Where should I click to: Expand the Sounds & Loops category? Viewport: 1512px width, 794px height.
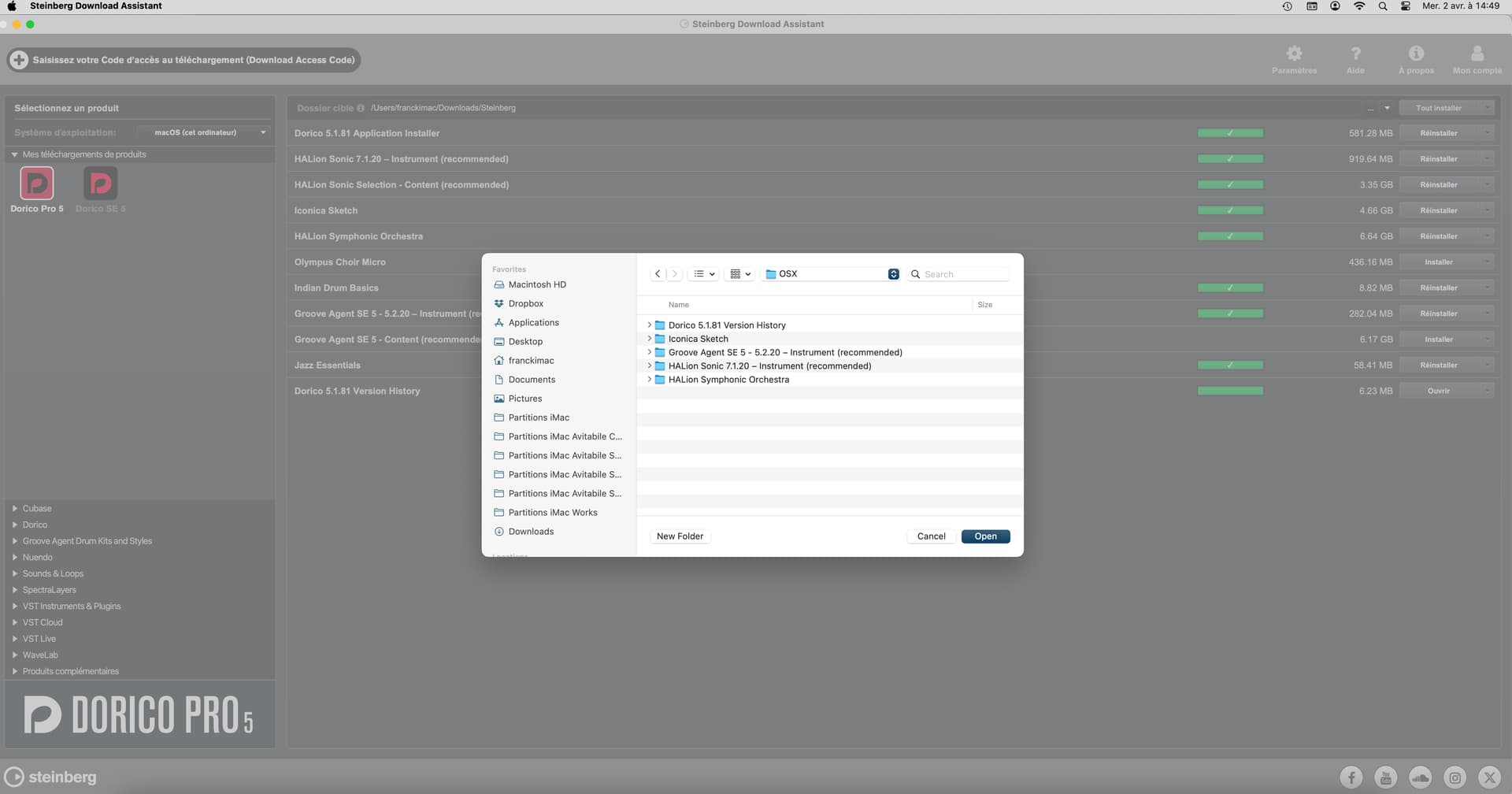point(15,573)
